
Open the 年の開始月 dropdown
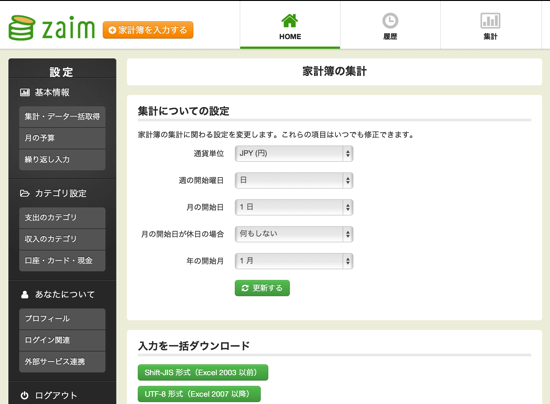[294, 261]
